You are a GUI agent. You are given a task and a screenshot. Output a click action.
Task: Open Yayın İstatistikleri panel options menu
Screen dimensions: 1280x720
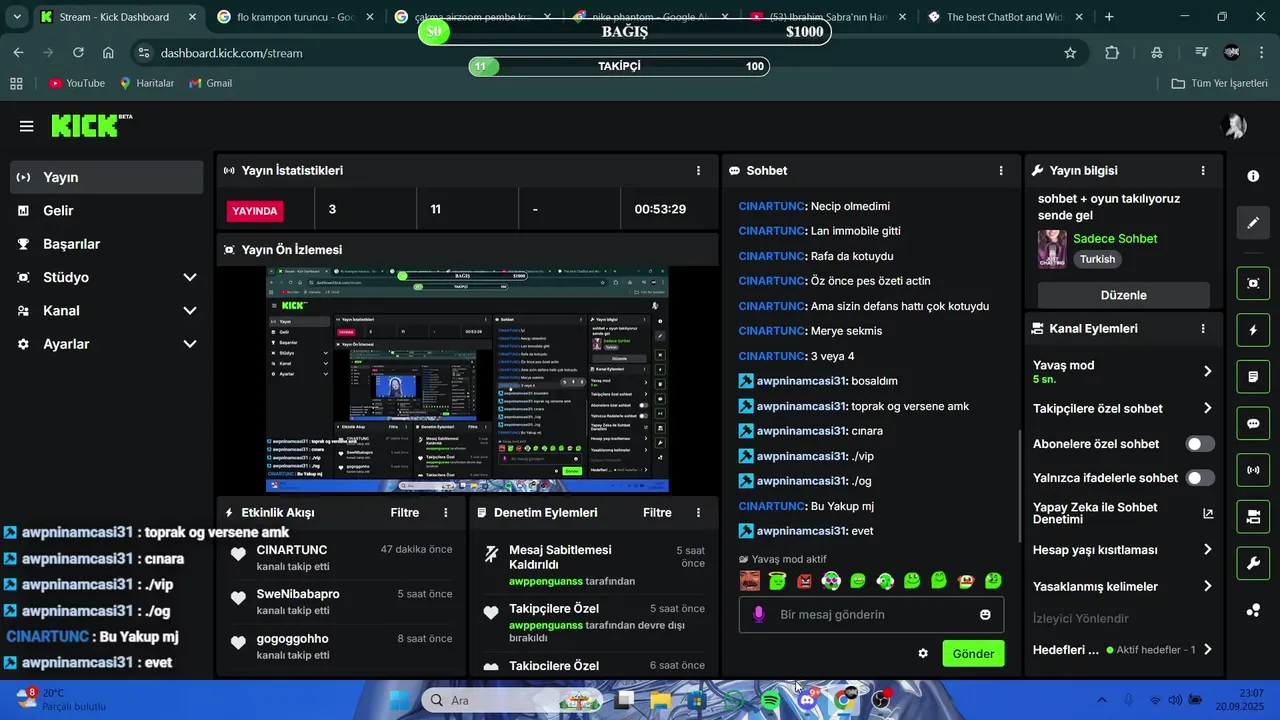point(698,171)
